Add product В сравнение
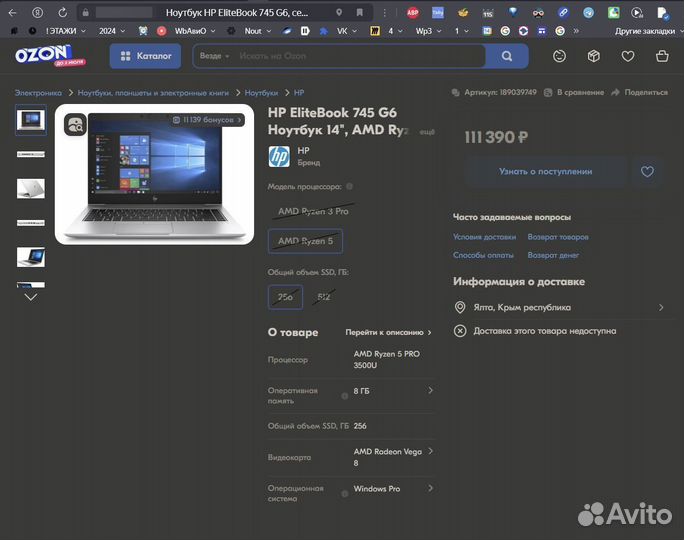The width and height of the screenshot is (684, 540). click(x=574, y=92)
